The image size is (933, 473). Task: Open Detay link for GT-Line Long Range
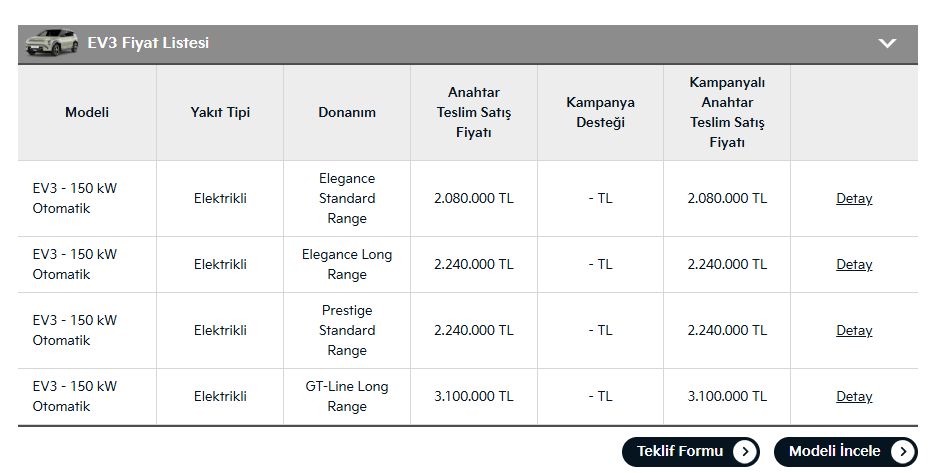click(854, 396)
